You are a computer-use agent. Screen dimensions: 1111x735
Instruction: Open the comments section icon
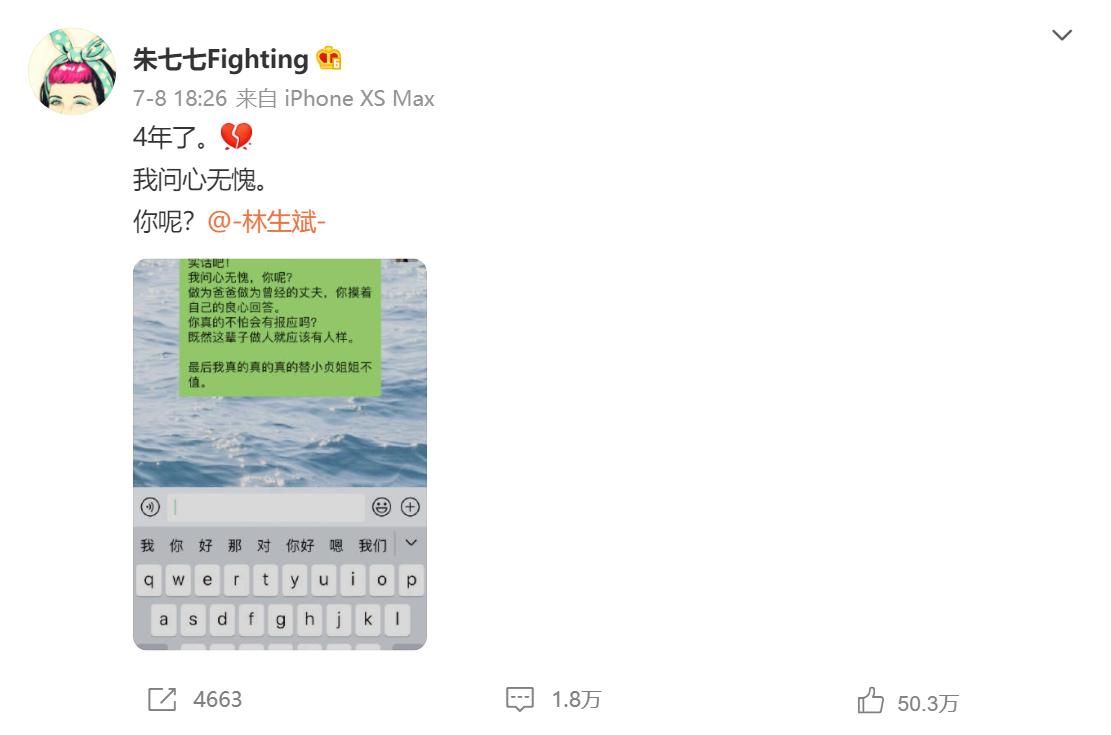522,700
